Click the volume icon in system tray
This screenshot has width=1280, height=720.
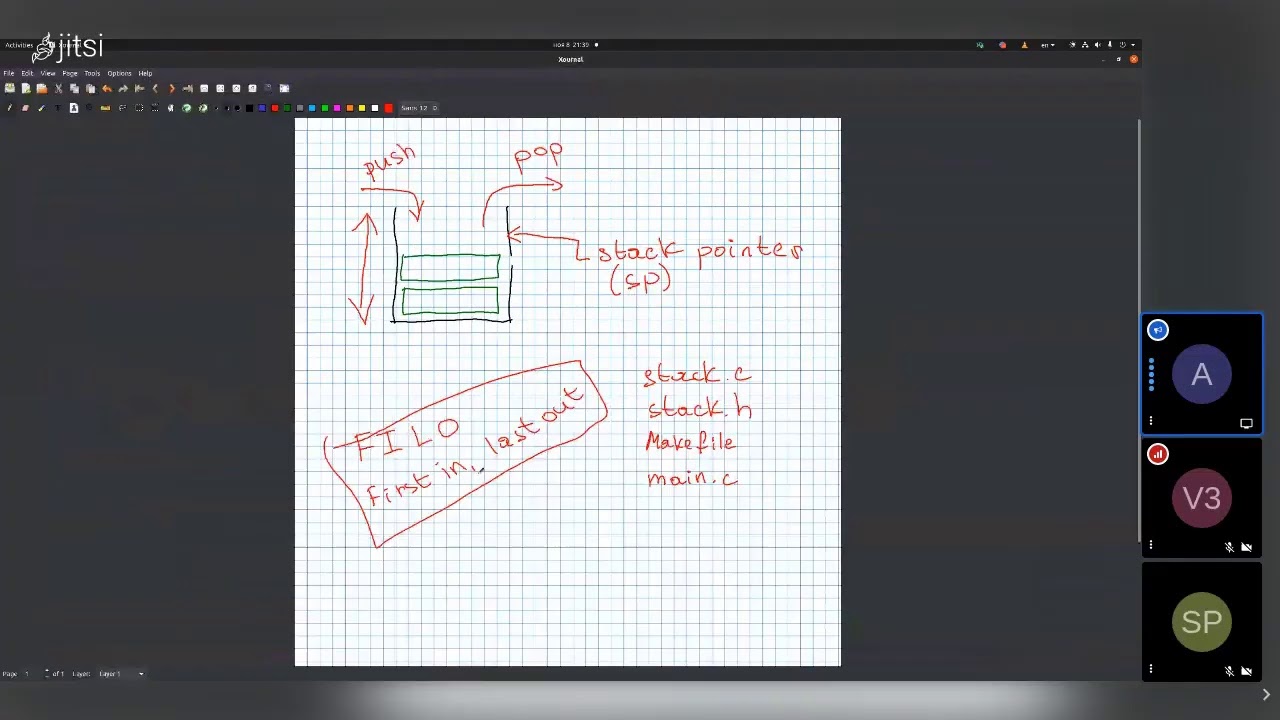coord(1097,44)
